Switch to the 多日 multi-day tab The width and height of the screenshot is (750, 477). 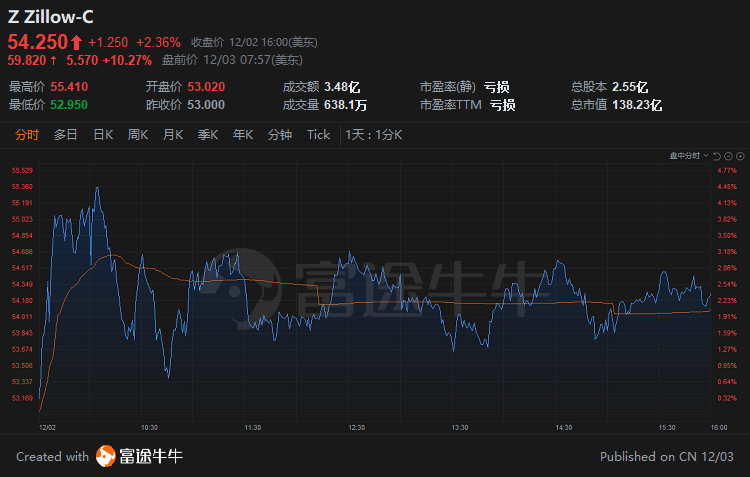click(66, 135)
